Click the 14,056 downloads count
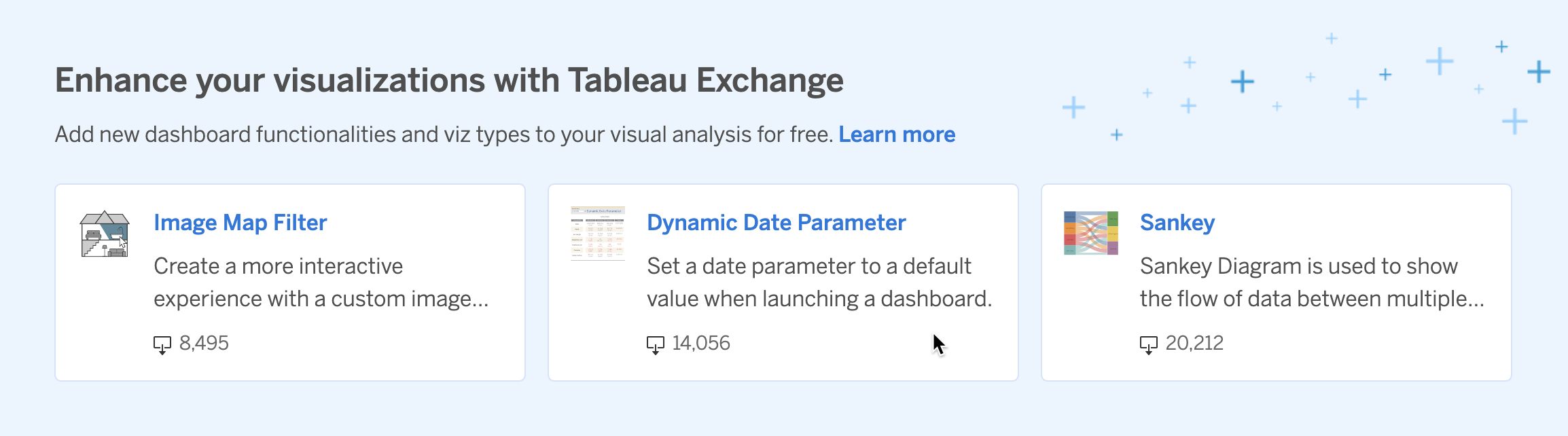This screenshot has width=1568, height=436. pyautogui.click(x=701, y=344)
